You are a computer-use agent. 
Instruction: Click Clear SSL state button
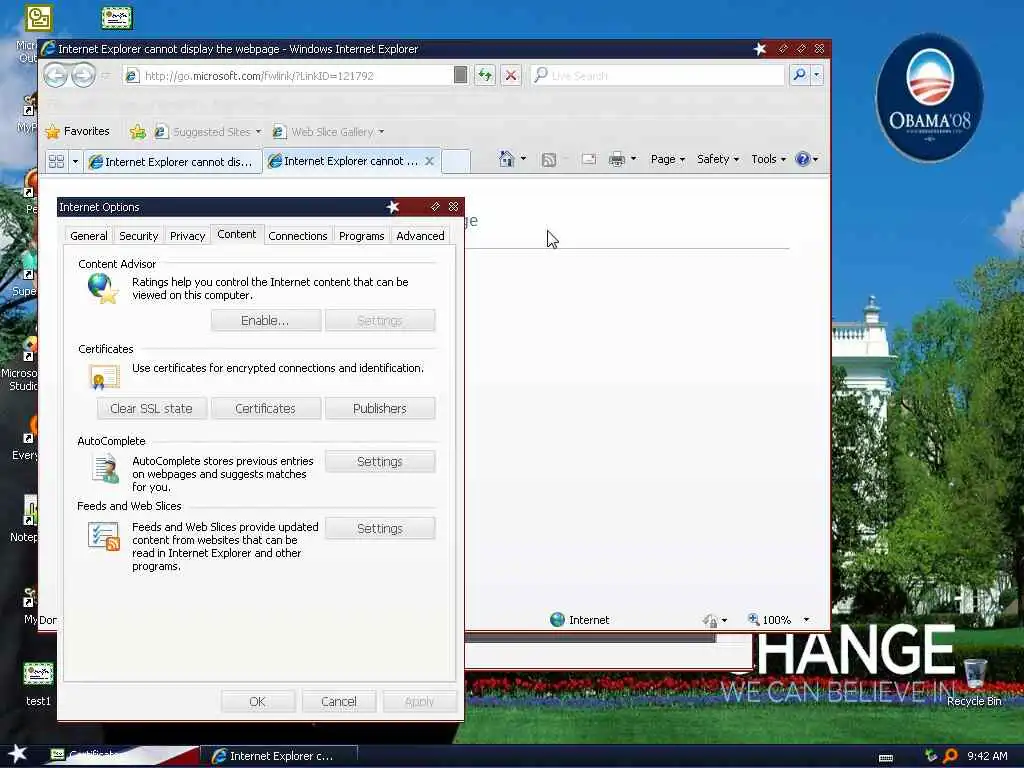(x=152, y=409)
